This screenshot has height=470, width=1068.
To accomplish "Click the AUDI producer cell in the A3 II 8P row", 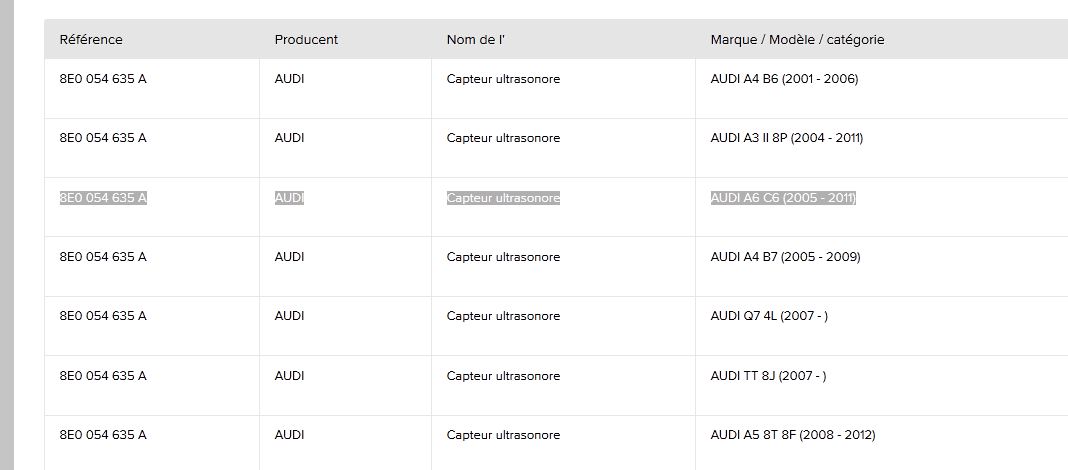I will click(289, 138).
